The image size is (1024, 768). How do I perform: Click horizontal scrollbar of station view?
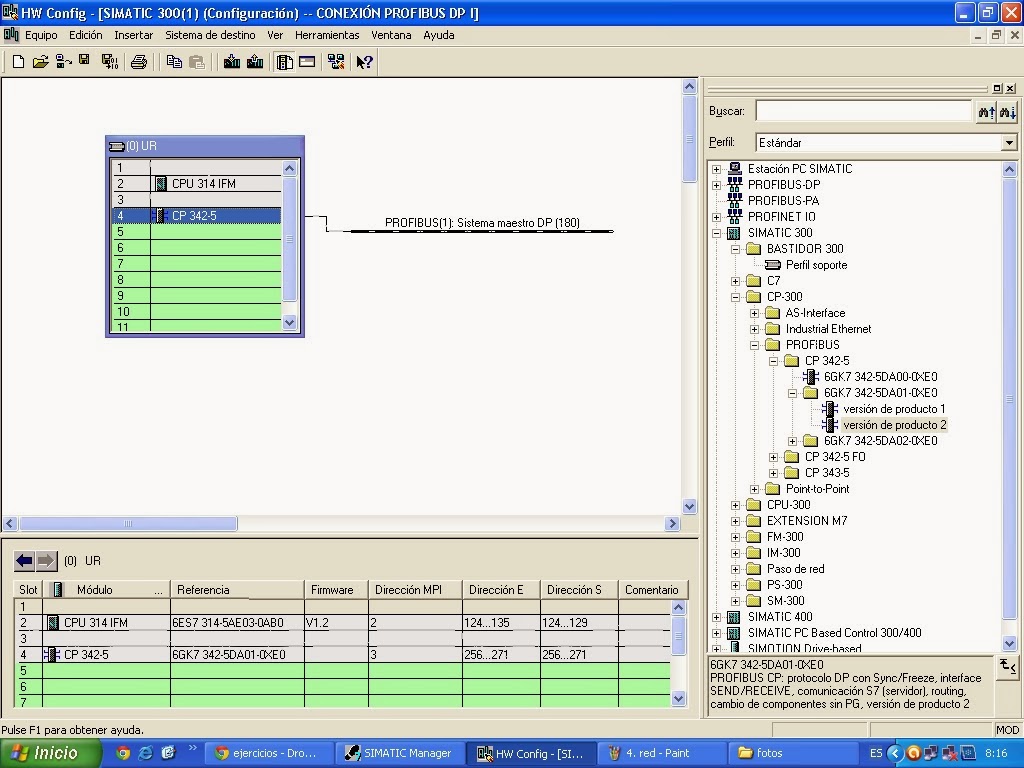click(342, 524)
